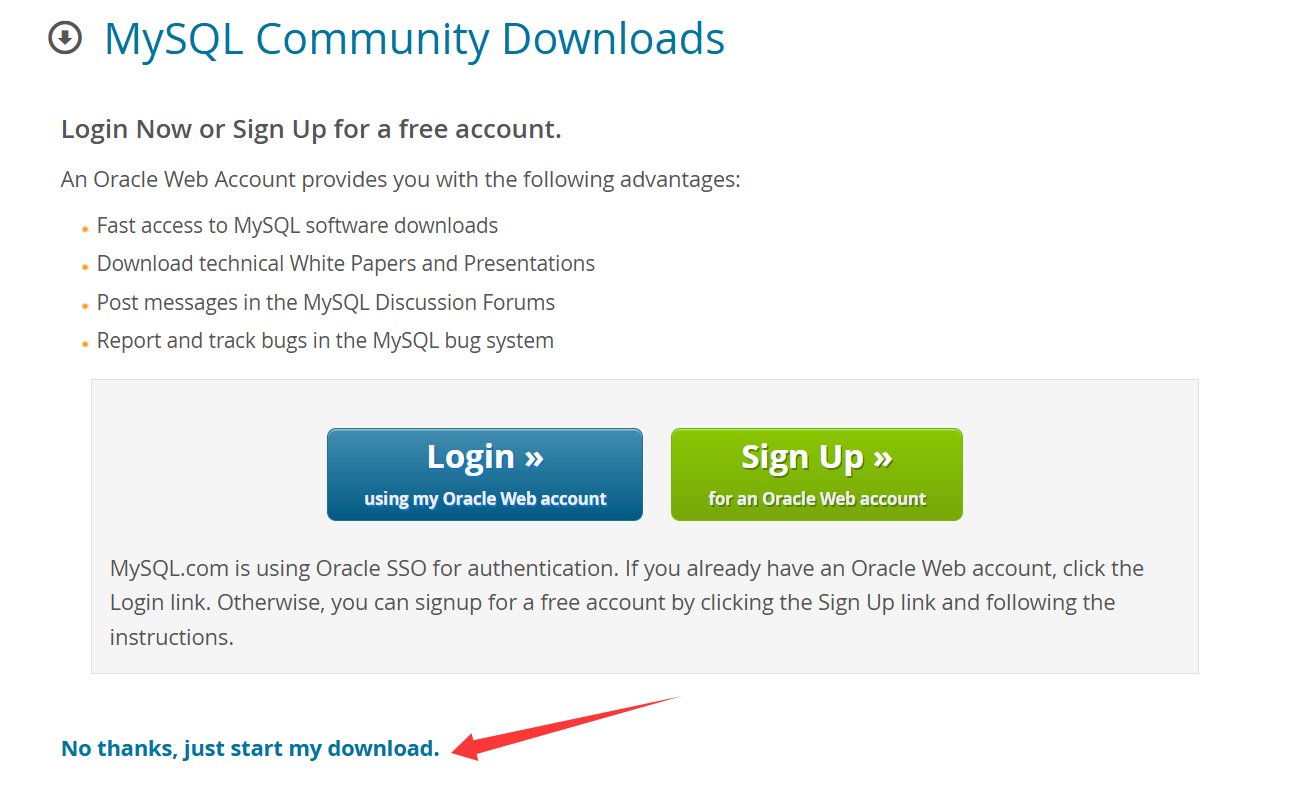The width and height of the screenshot is (1305, 797).
Task: Click the orange bullet before Fast access
Action: [86, 229]
